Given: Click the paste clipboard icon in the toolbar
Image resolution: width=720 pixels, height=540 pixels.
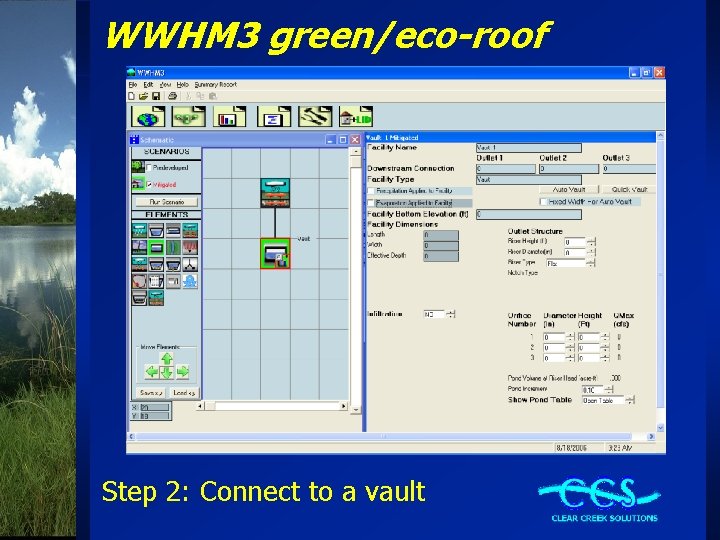Looking at the screenshot, I should coord(213,96).
